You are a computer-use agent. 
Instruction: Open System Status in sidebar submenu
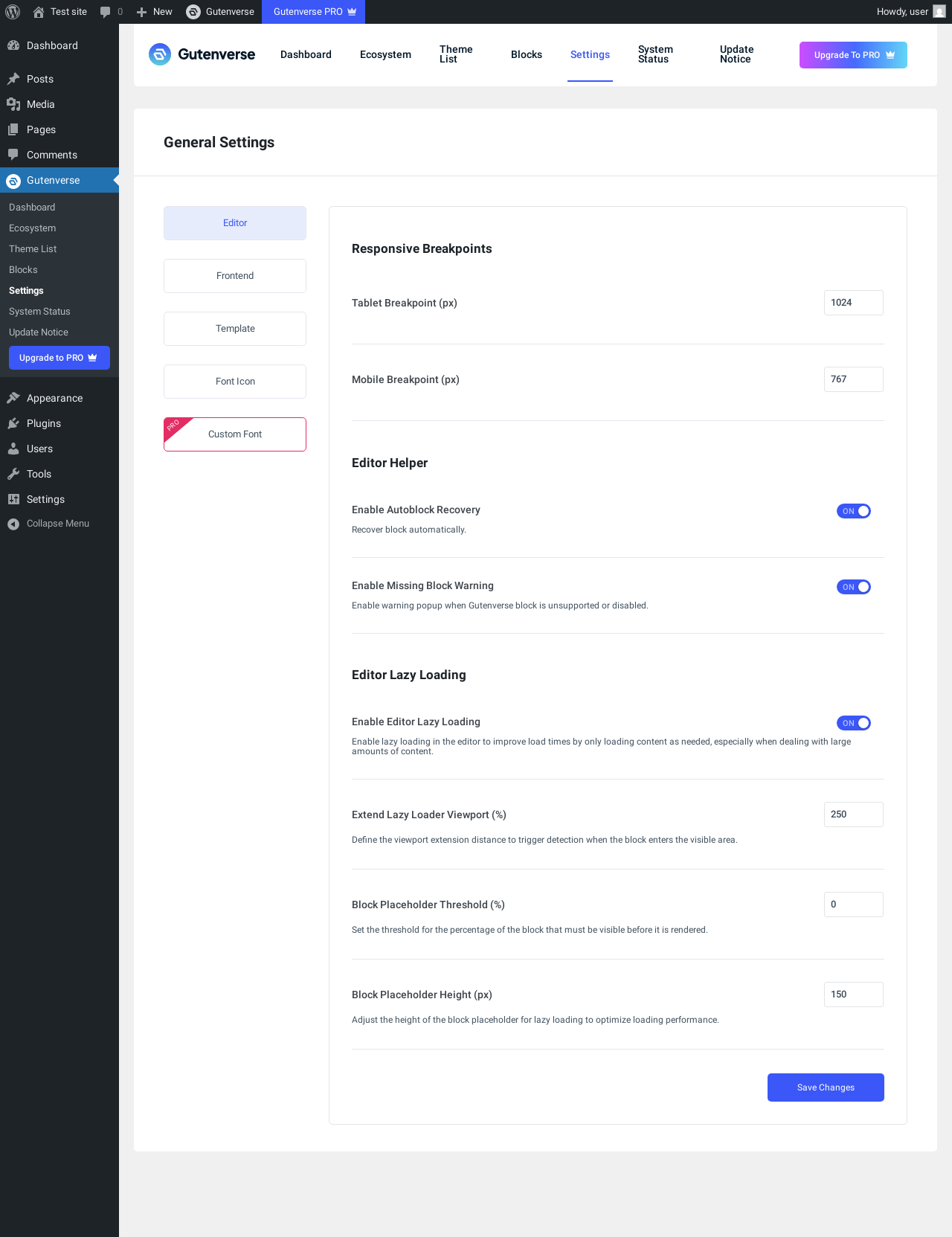[x=39, y=312]
